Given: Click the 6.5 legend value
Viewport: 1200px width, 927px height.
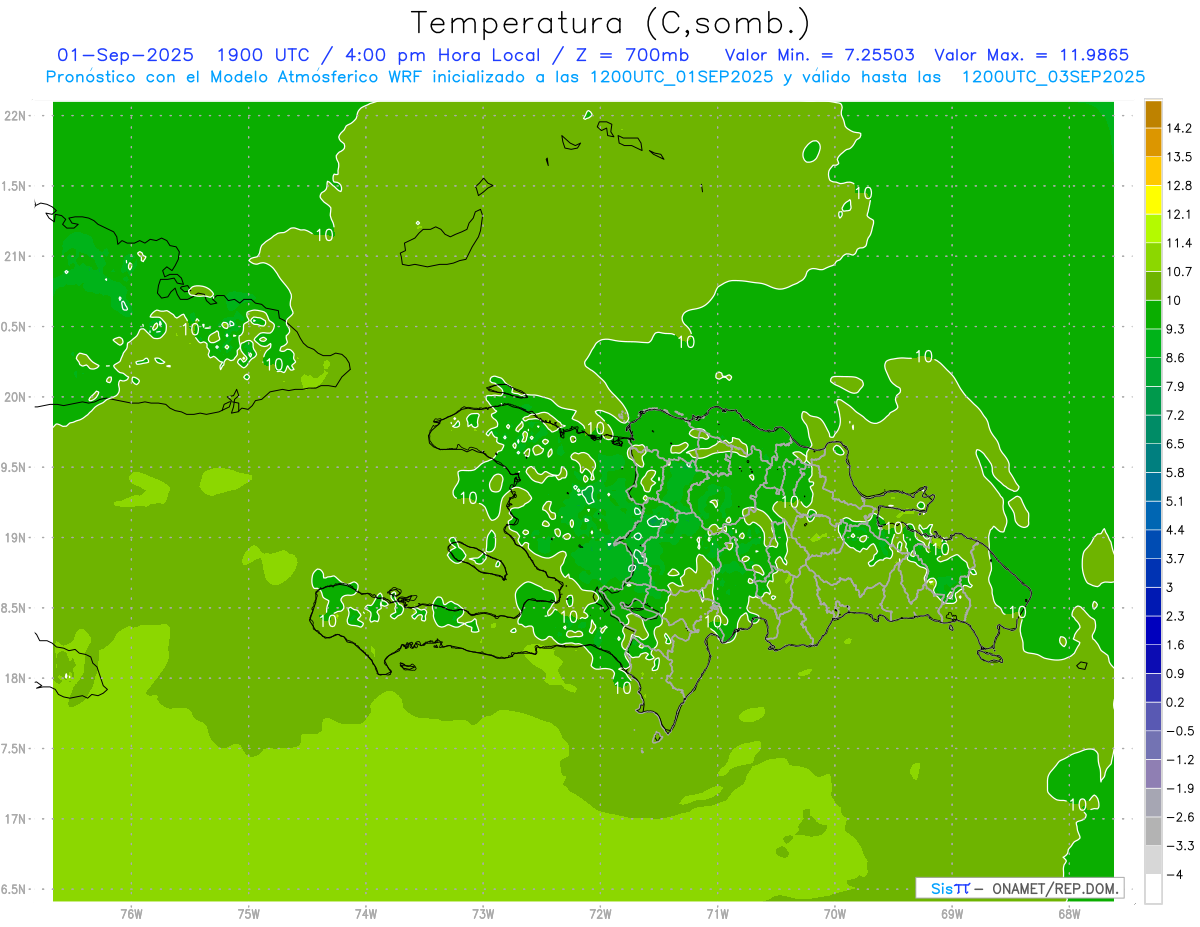Looking at the screenshot, I should tap(1176, 443).
